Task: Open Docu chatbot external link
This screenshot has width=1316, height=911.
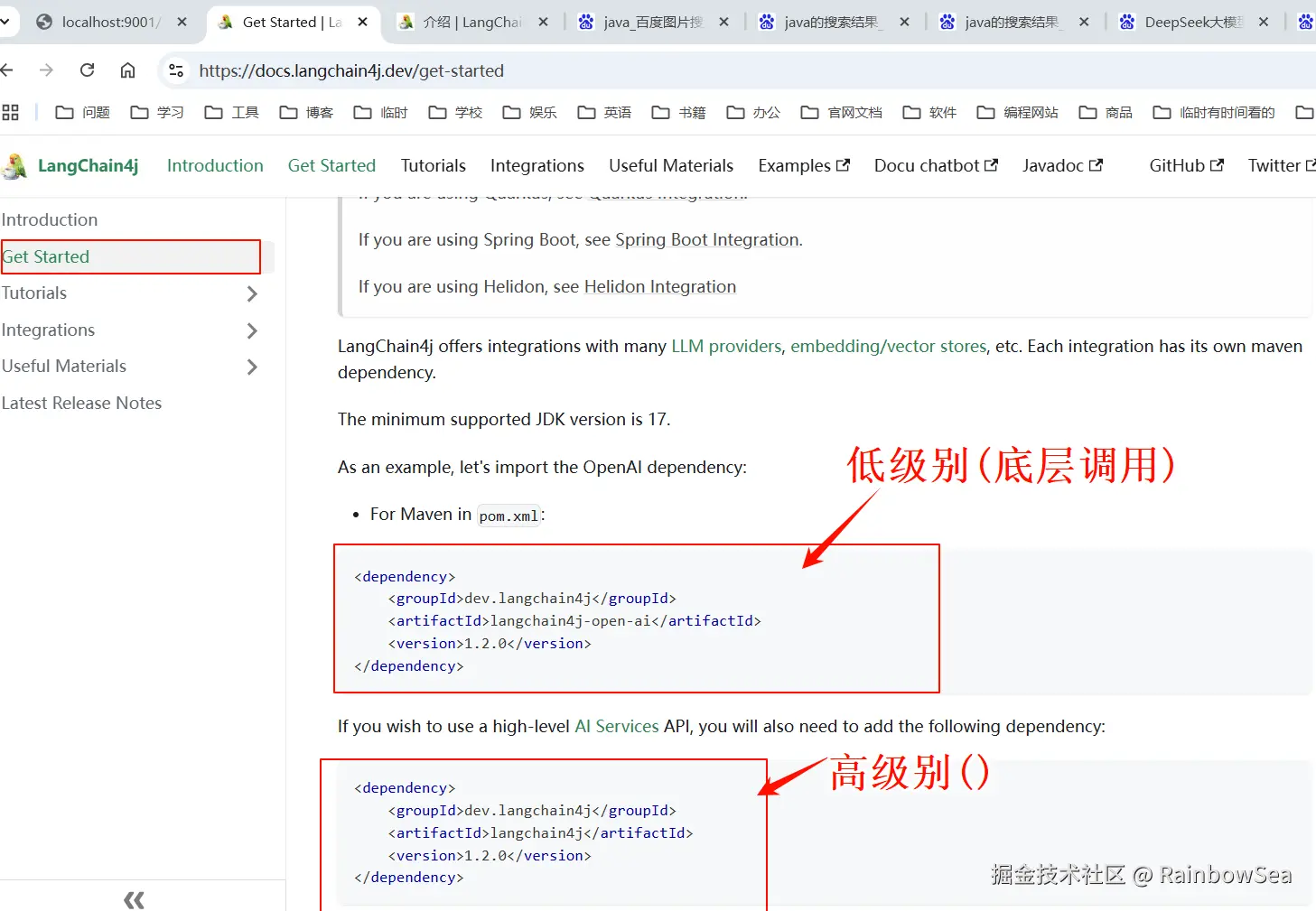Action: (936, 165)
